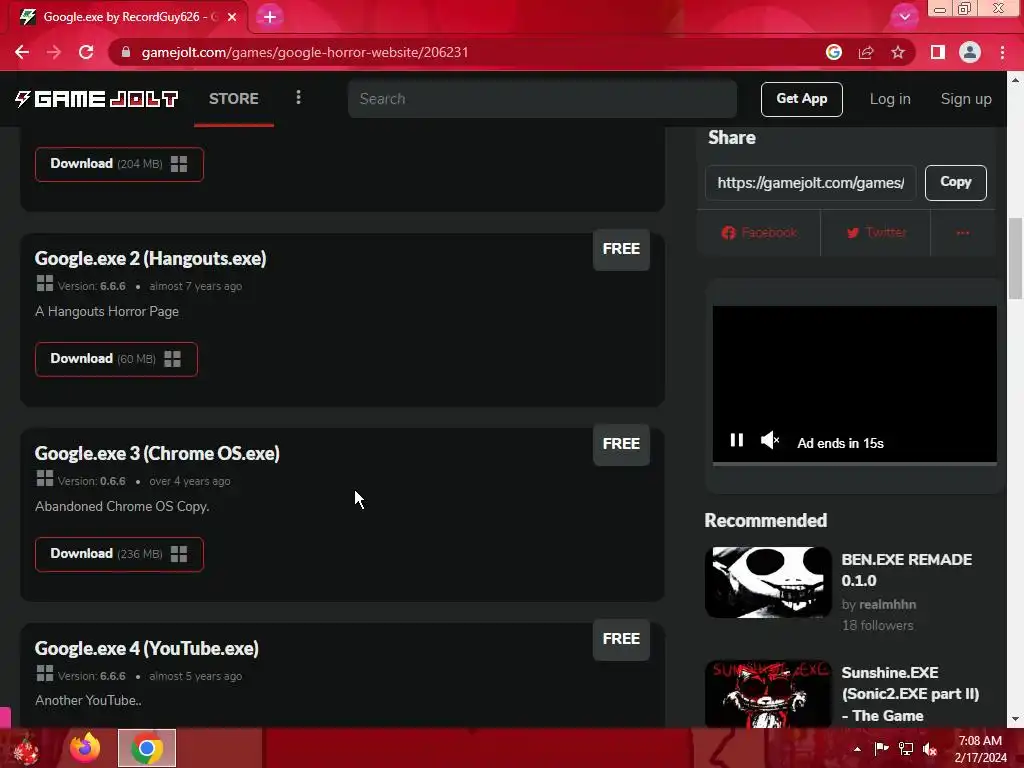Bookmark this page with the star
This screenshot has width=1024, height=768.
898,52
